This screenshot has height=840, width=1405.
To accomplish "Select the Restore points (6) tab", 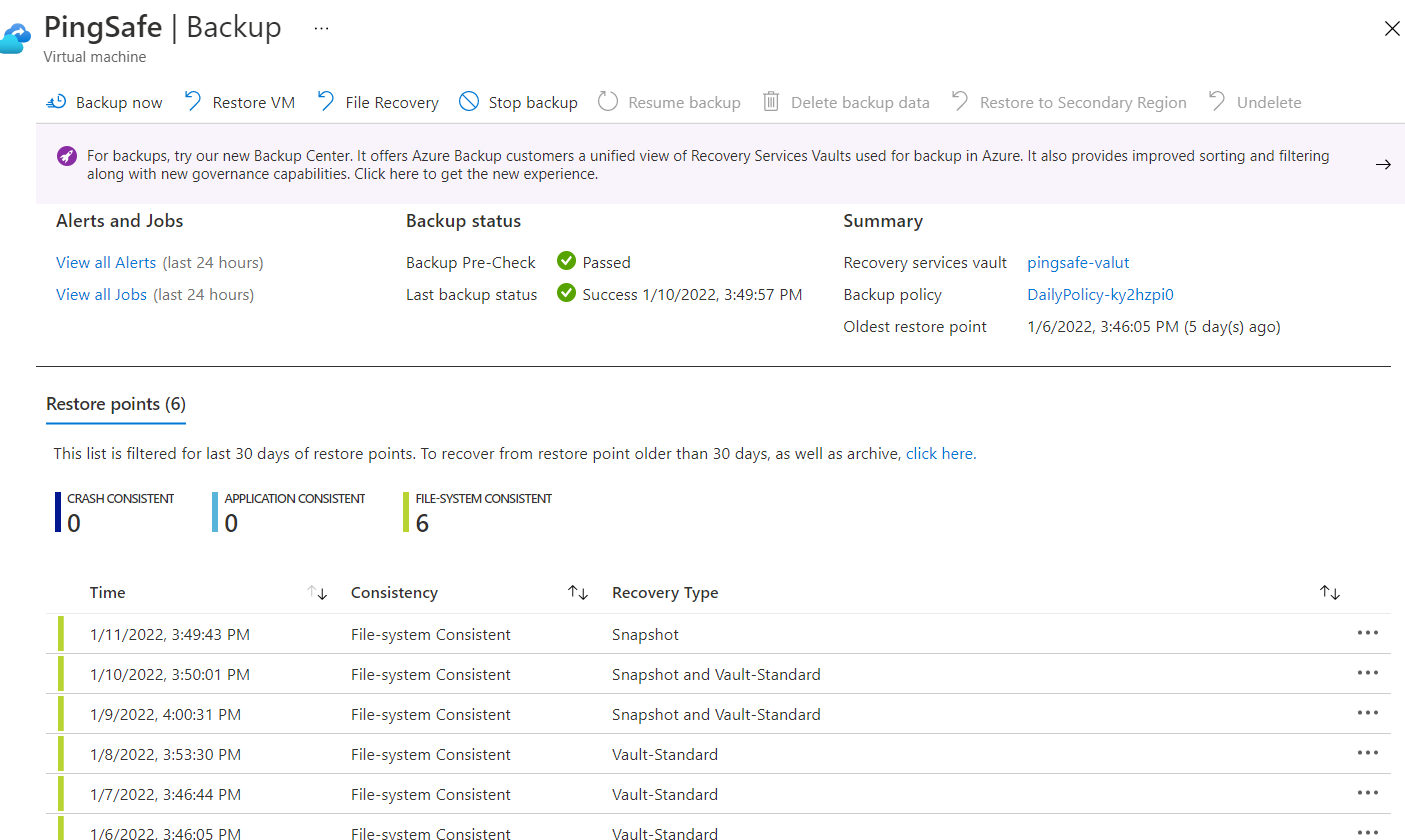I will click(116, 404).
